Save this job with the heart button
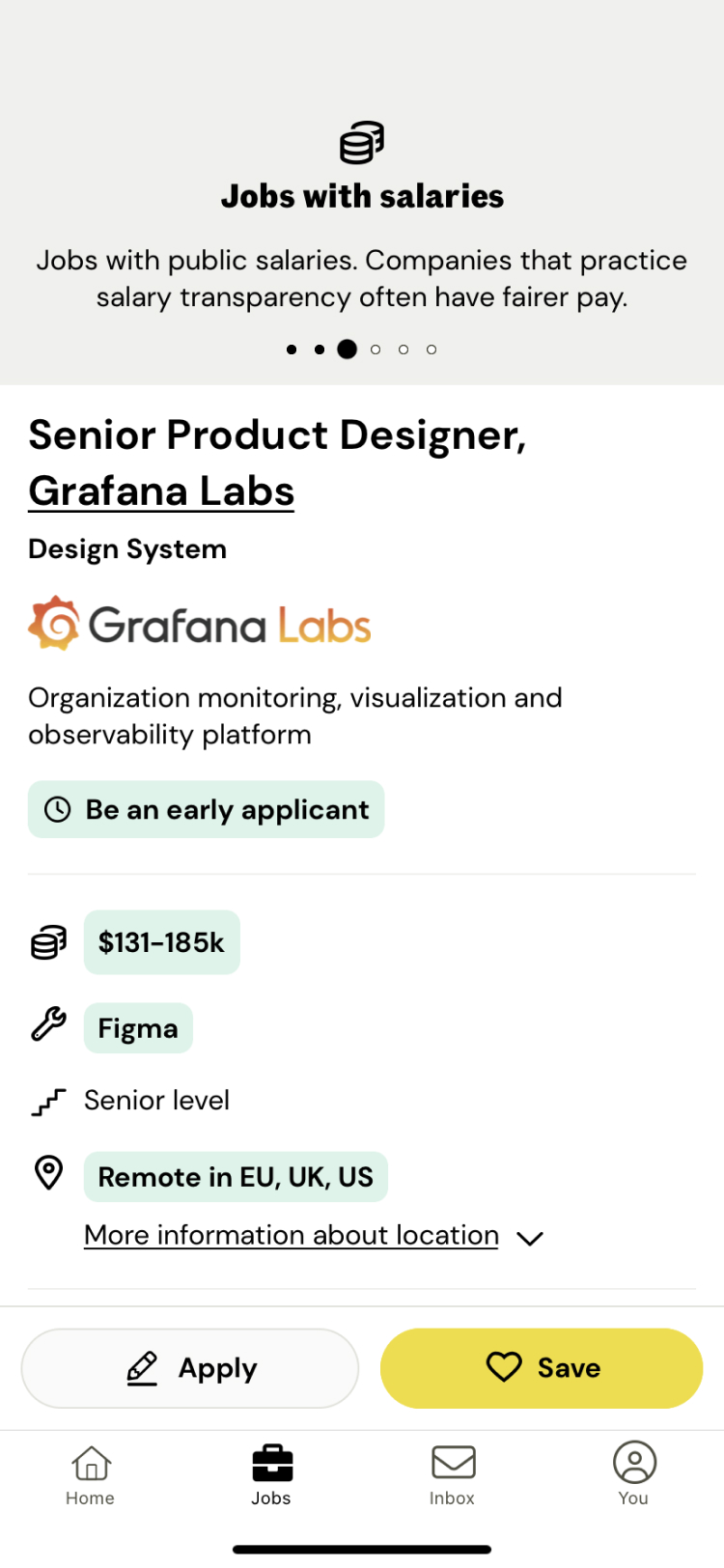724x1568 pixels. (542, 1368)
